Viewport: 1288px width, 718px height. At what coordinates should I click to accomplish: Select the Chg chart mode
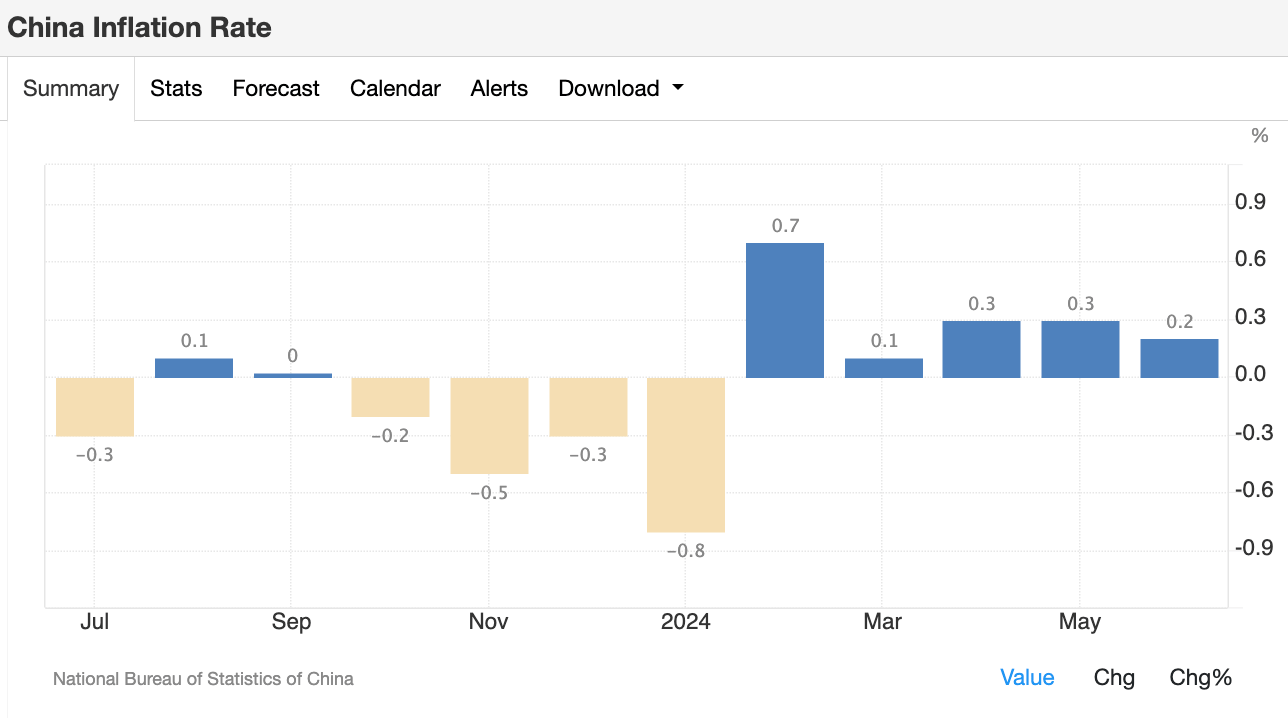[1114, 677]
